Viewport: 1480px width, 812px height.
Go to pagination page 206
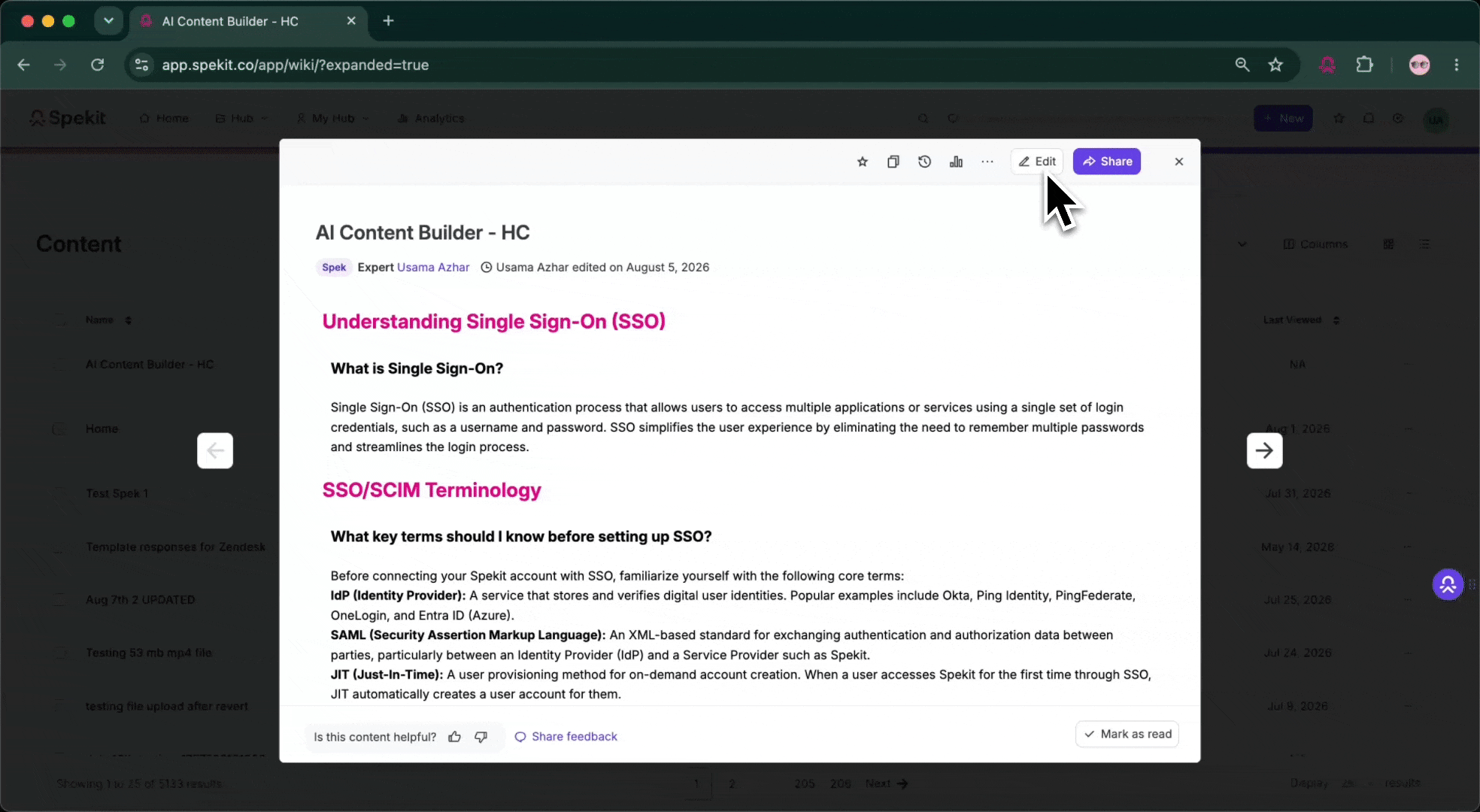tap(840, 783)
